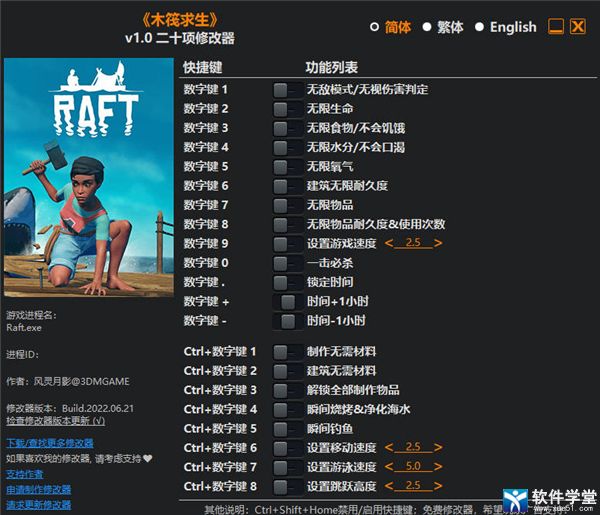This screenshot has height=515, width=600.
Task: Decrease movement speed with left arrow
Action: click(389, 447)
